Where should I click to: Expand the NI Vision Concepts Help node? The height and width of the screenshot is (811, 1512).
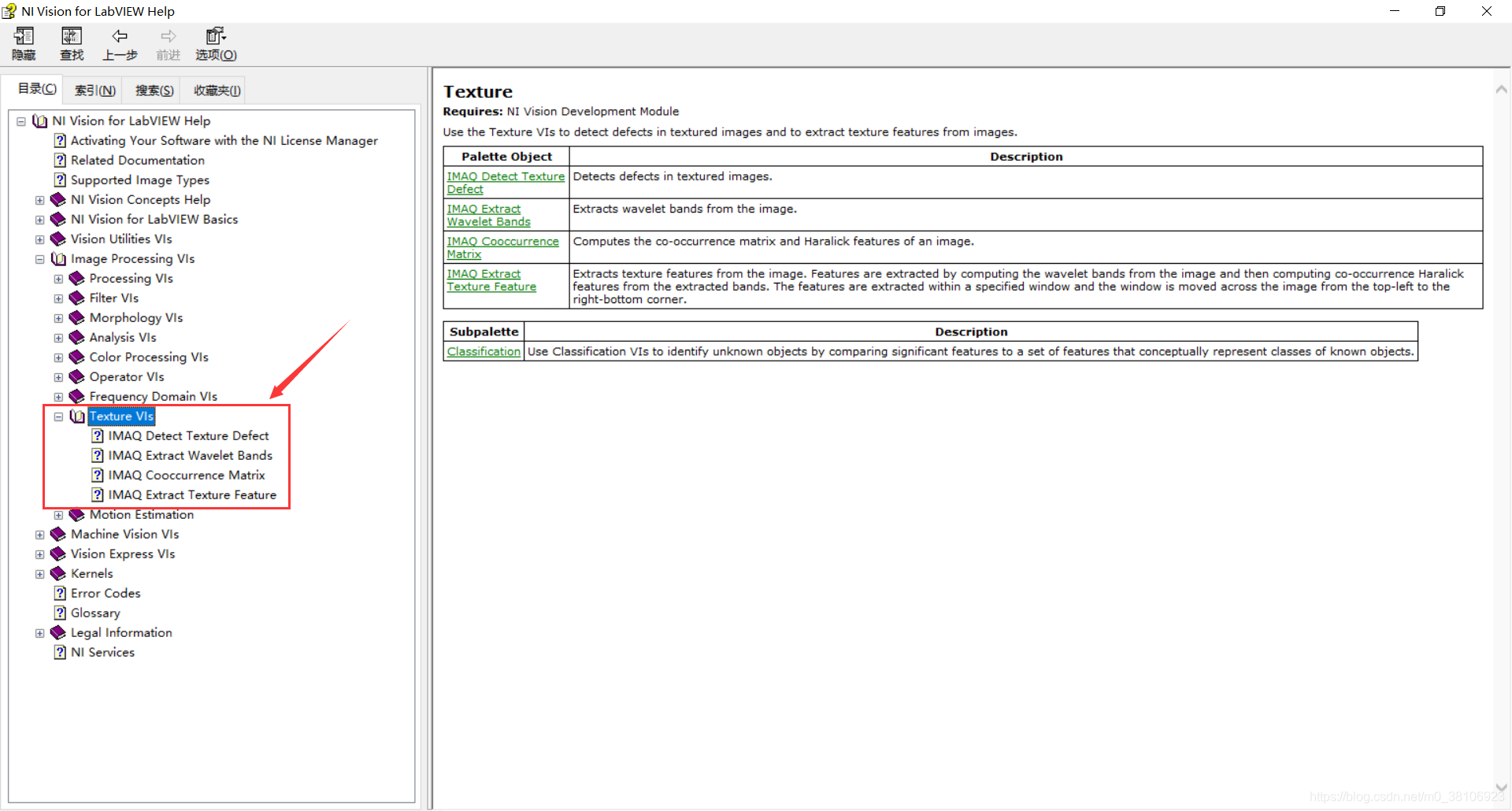[40, 200]
